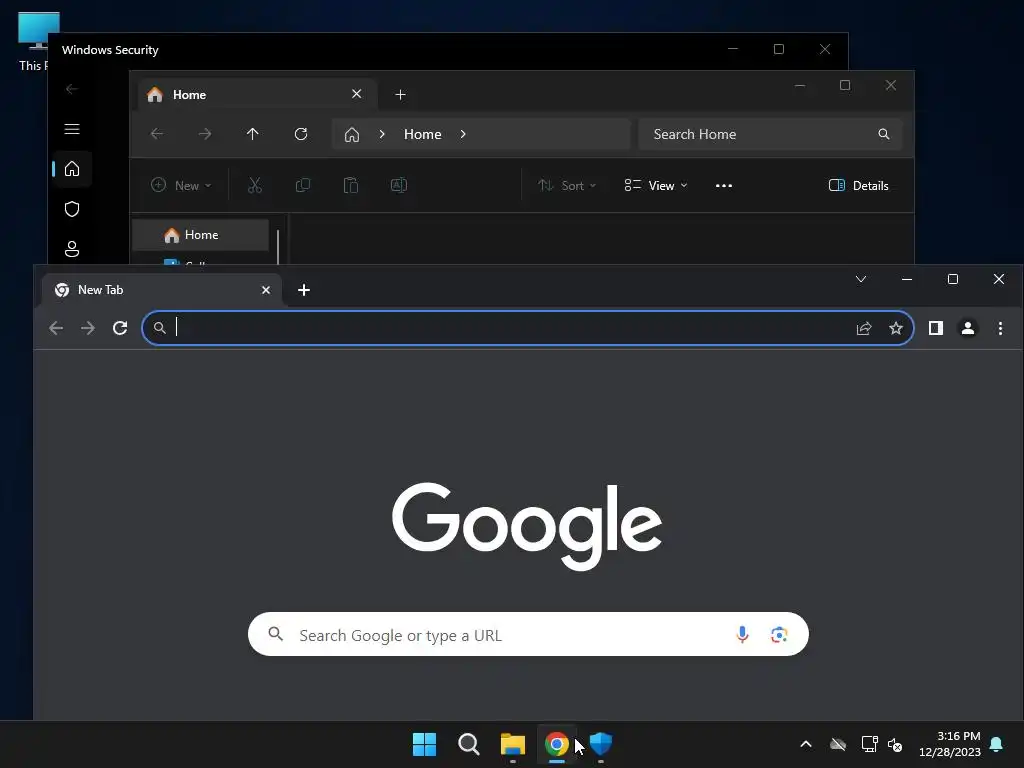Open Chrome three-dot menu
Image resolution: width=1024 pixels, height=768 pixels.
coord(1000,328)
